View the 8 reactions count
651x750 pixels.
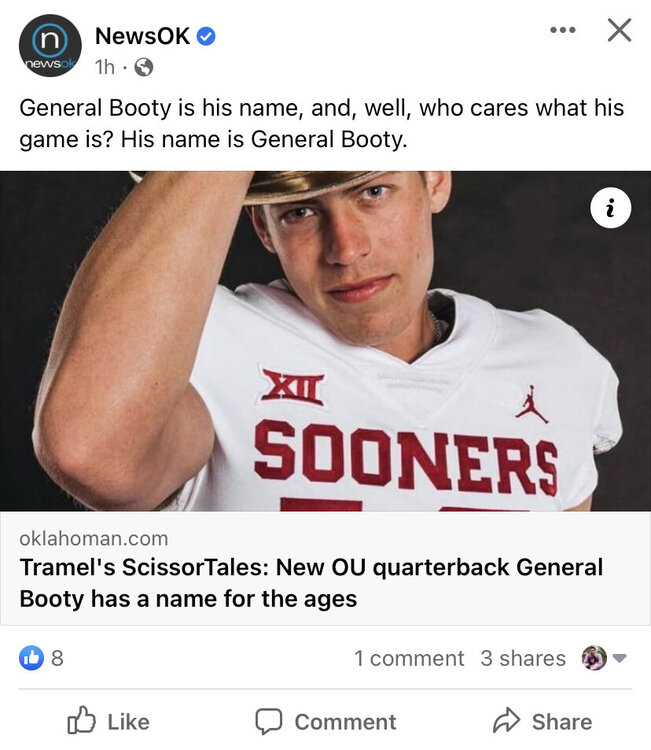coord(57,658)
